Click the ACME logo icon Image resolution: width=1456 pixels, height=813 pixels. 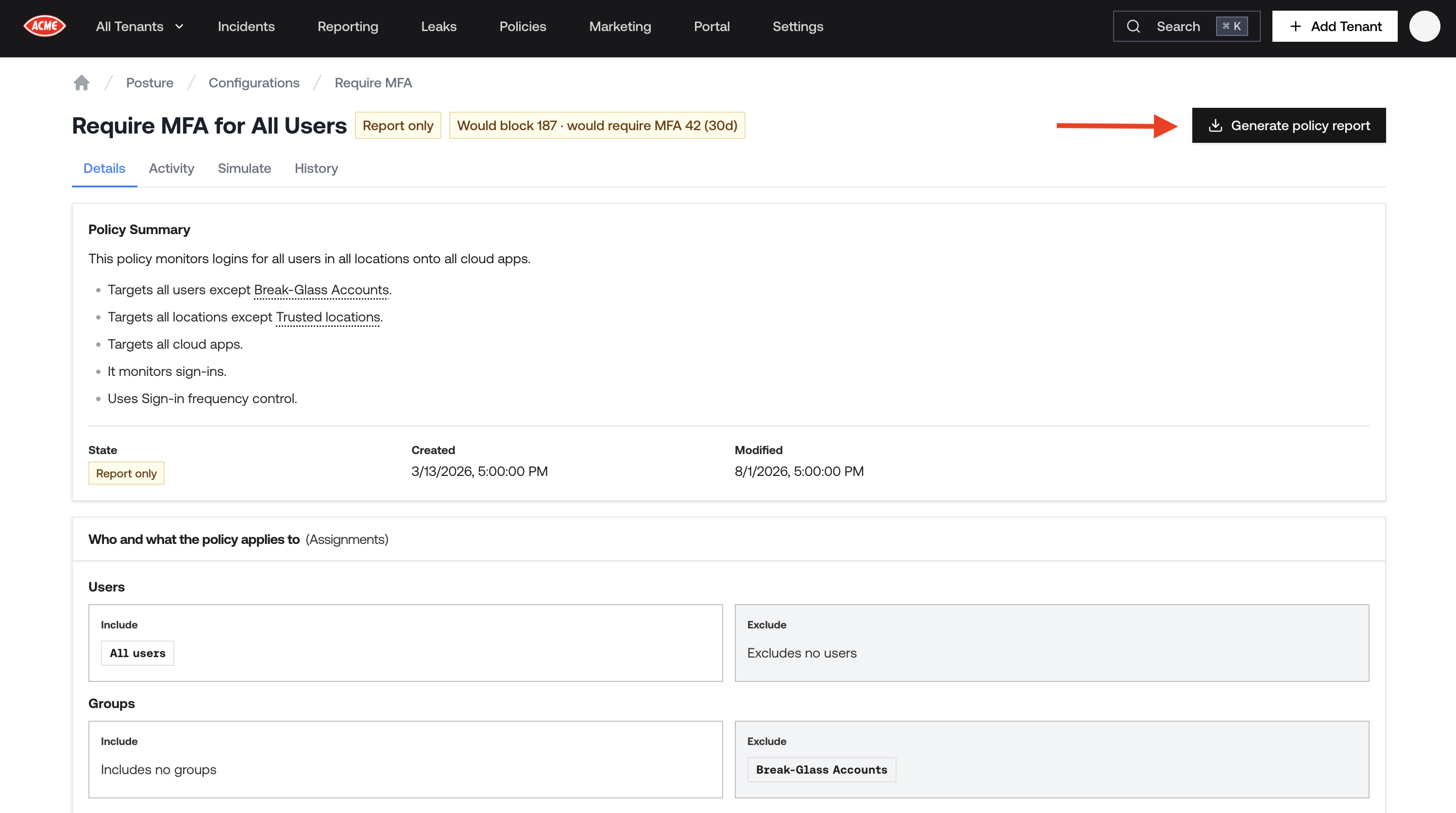click(45, 26)
